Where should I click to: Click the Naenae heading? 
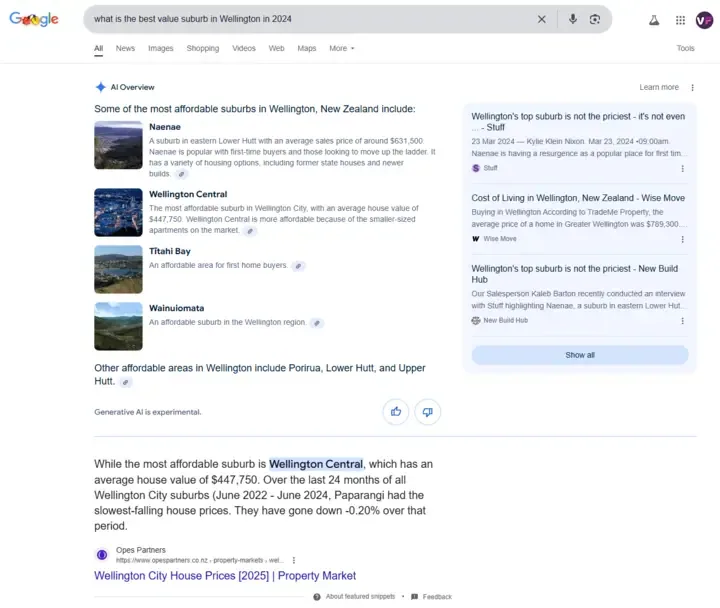165,127
